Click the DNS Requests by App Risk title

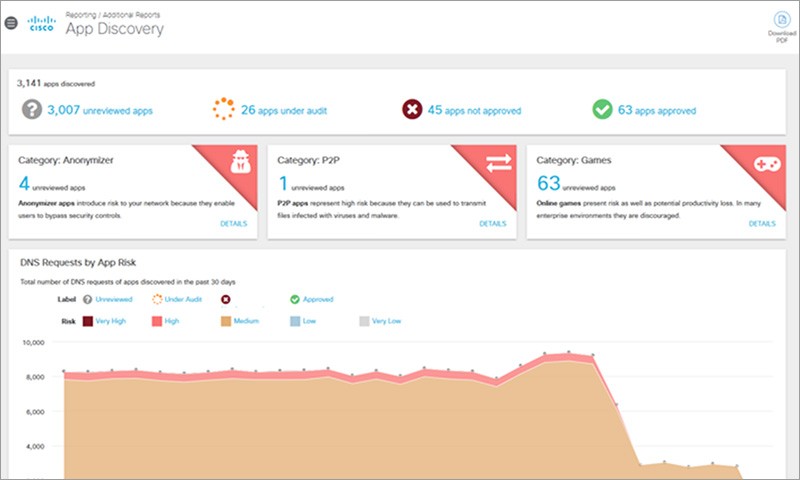[78, 263]
